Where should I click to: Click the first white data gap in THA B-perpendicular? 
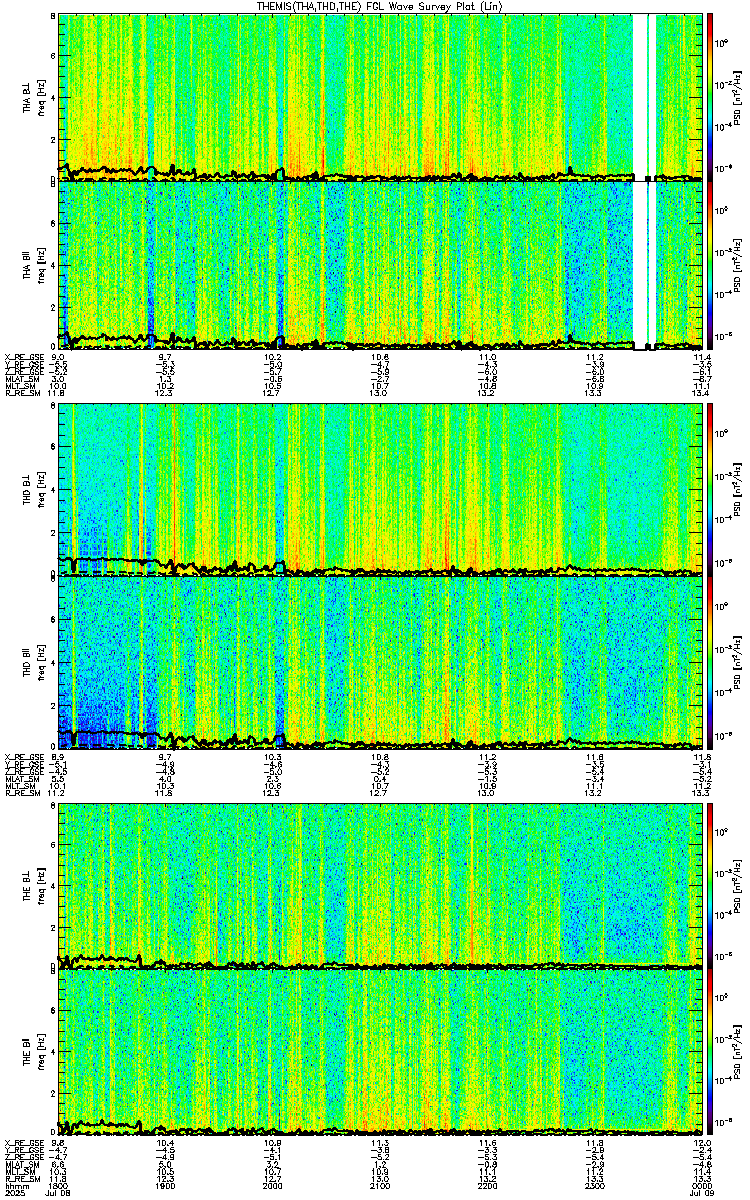click(x=640, y=96)
